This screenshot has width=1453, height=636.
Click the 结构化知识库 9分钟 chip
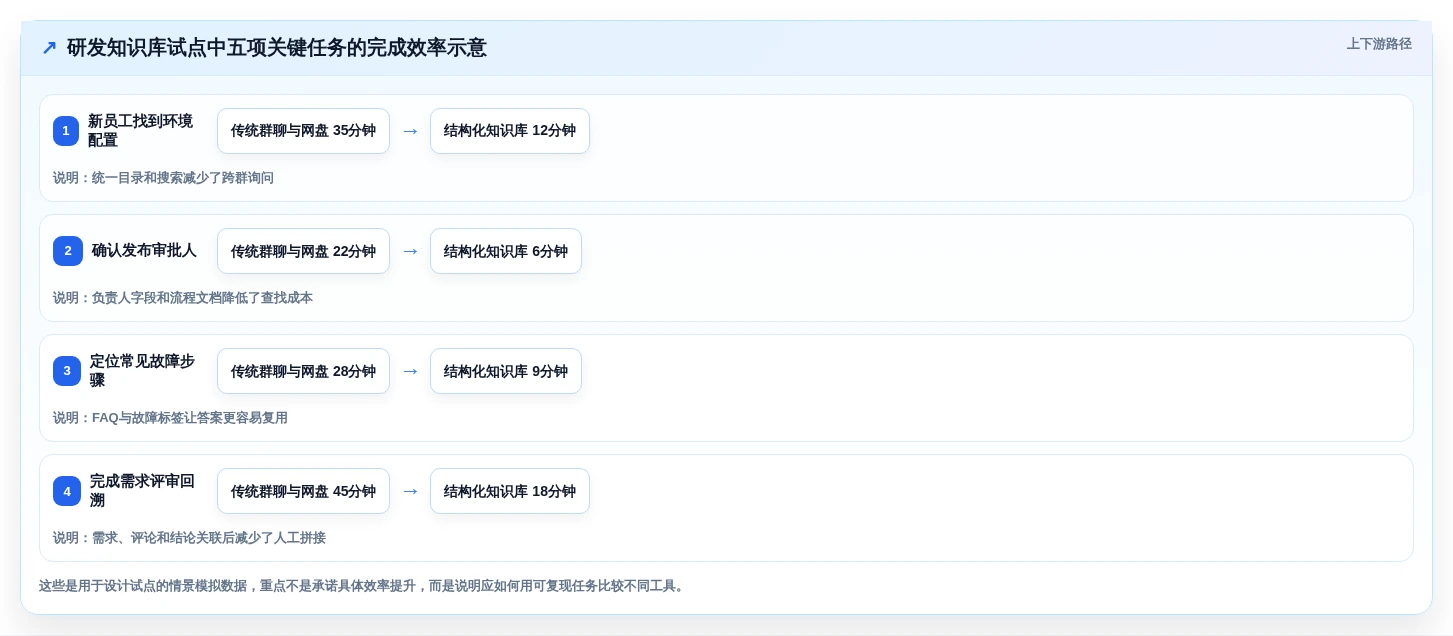[506, 371]
